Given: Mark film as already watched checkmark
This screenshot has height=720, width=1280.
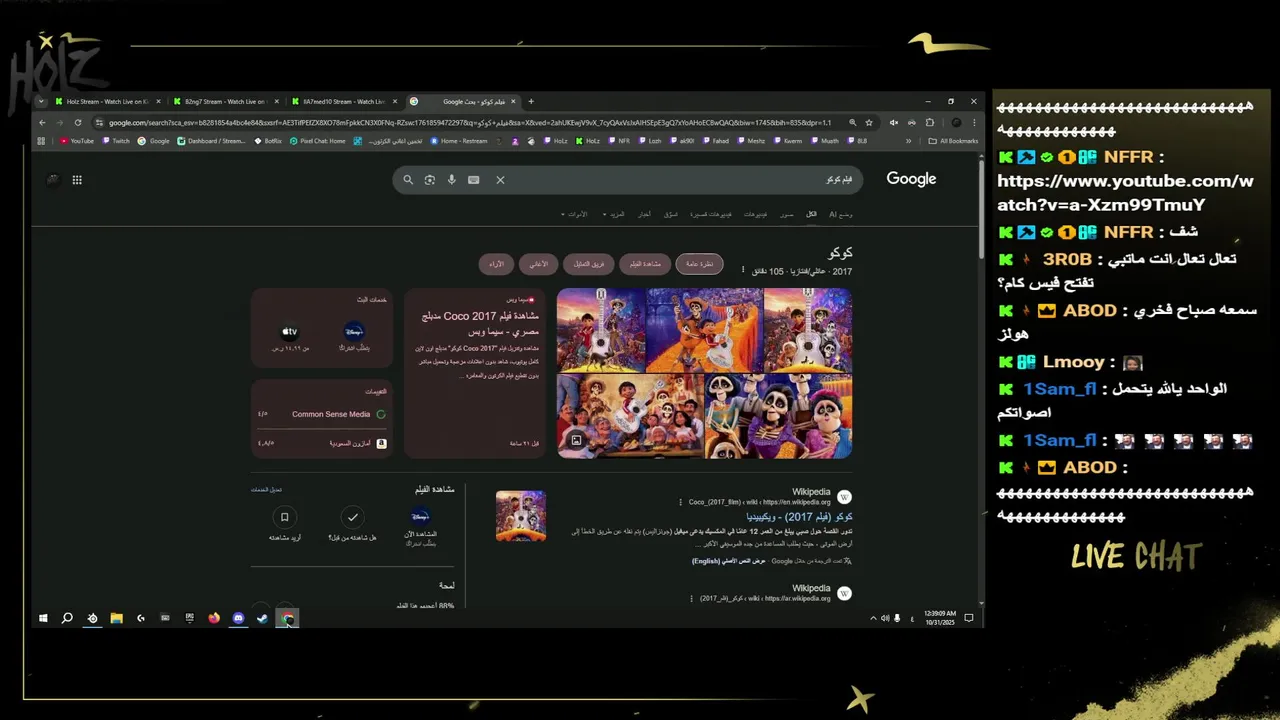Looking at the screenshot, I should click(352, 517).
